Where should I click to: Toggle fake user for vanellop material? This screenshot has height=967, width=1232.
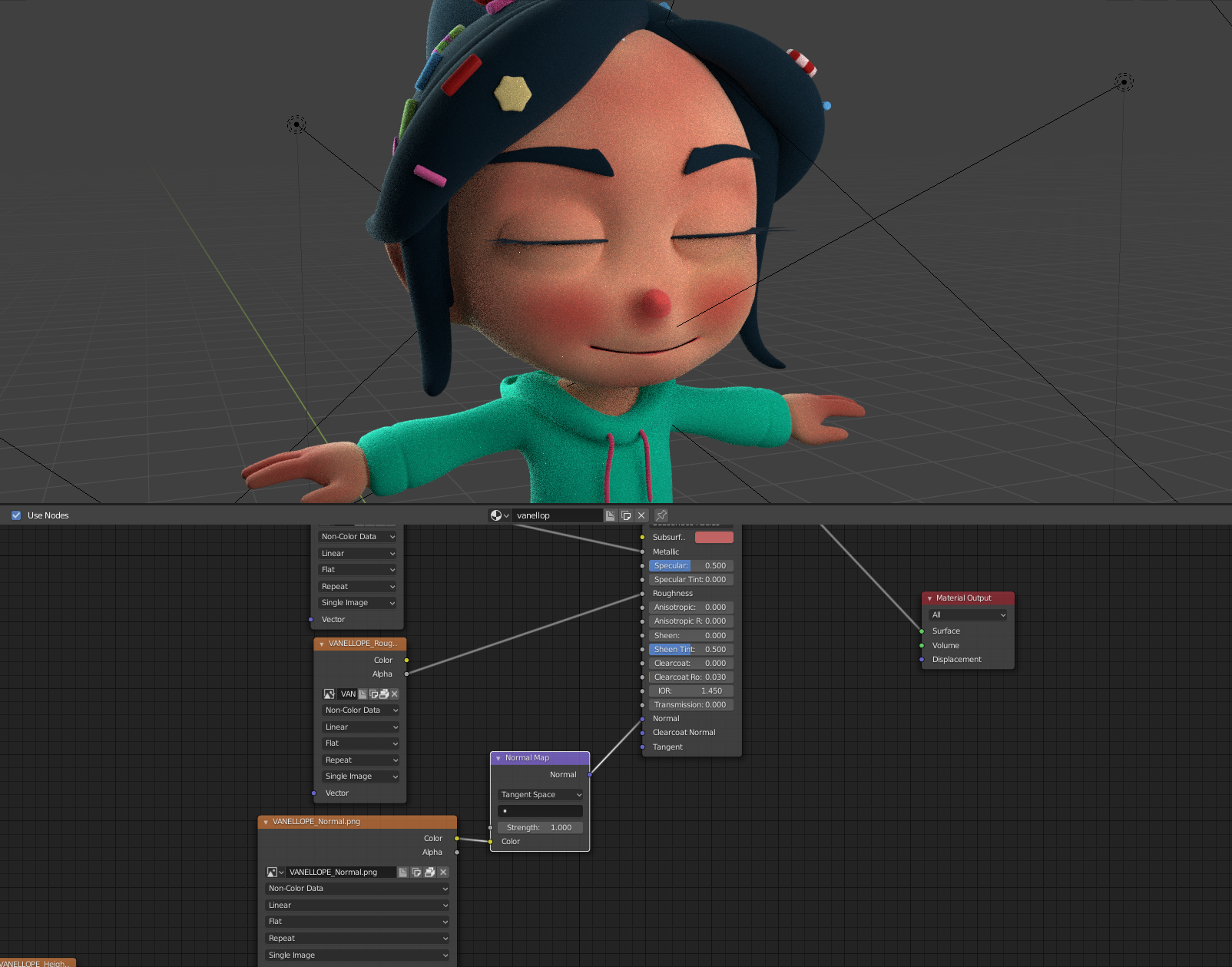click(610, 515)
